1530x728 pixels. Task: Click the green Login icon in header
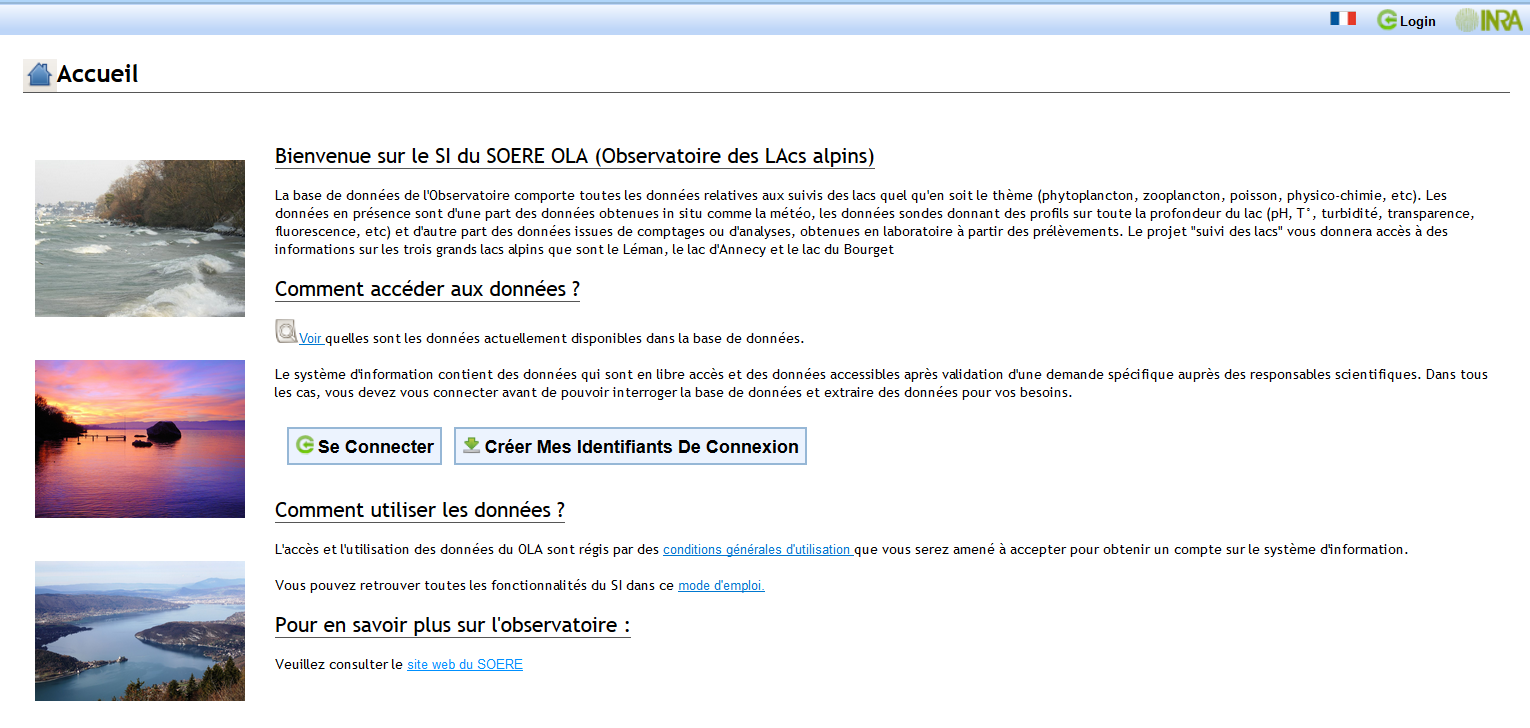[1387, 20]
